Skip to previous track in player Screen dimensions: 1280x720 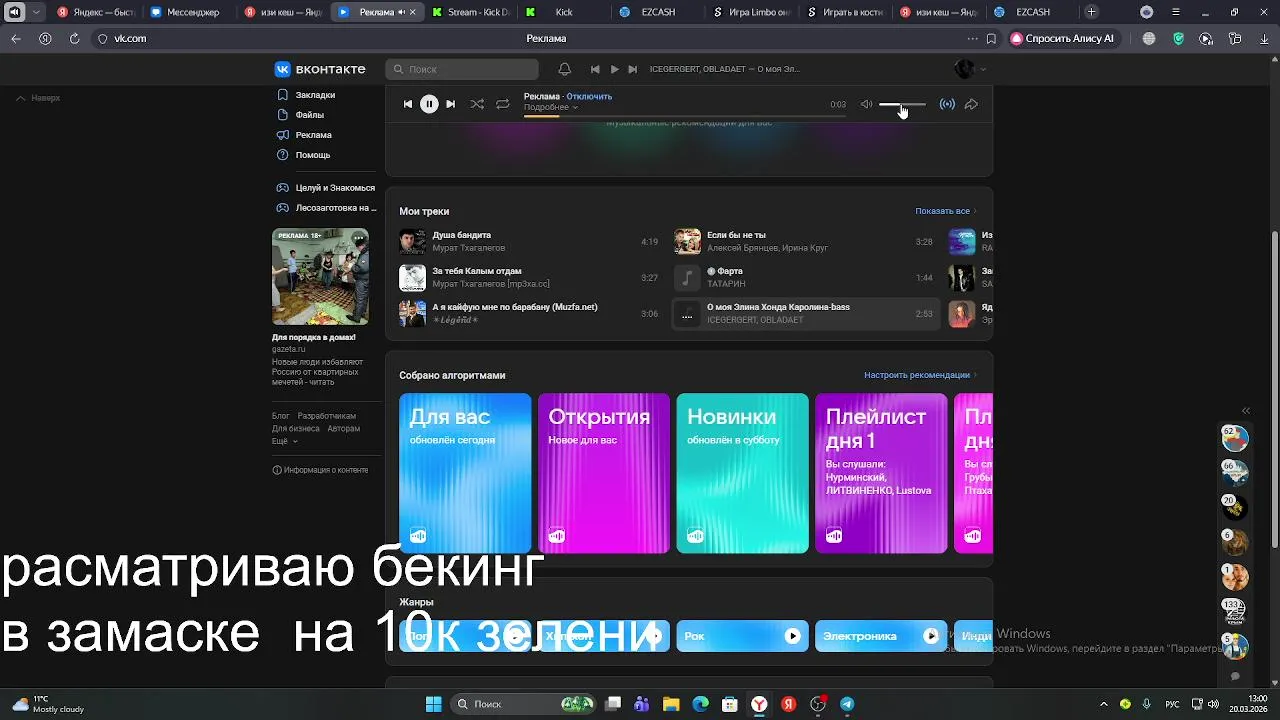(x=407, y=104)
